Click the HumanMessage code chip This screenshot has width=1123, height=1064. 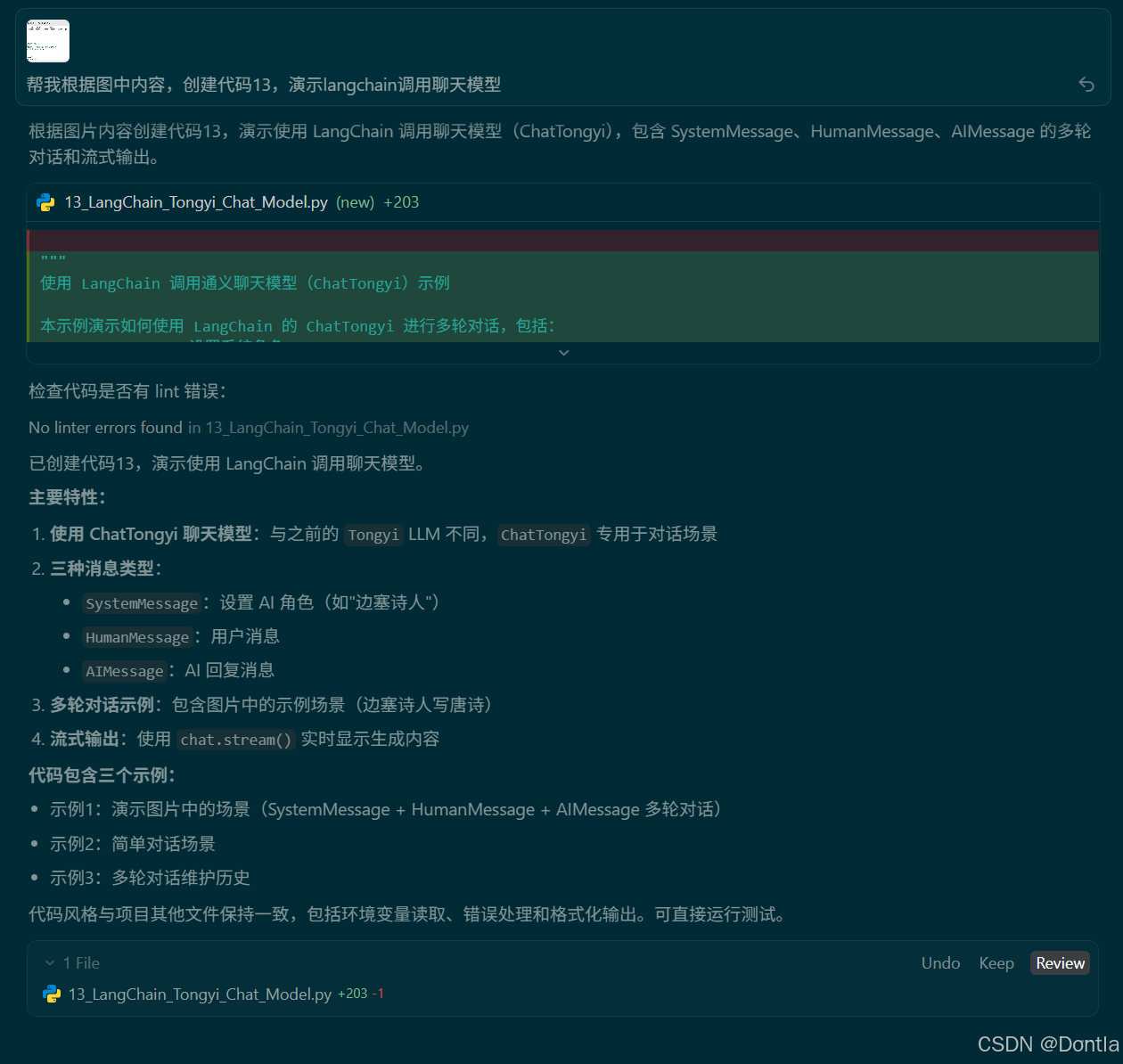click(136, 637)
